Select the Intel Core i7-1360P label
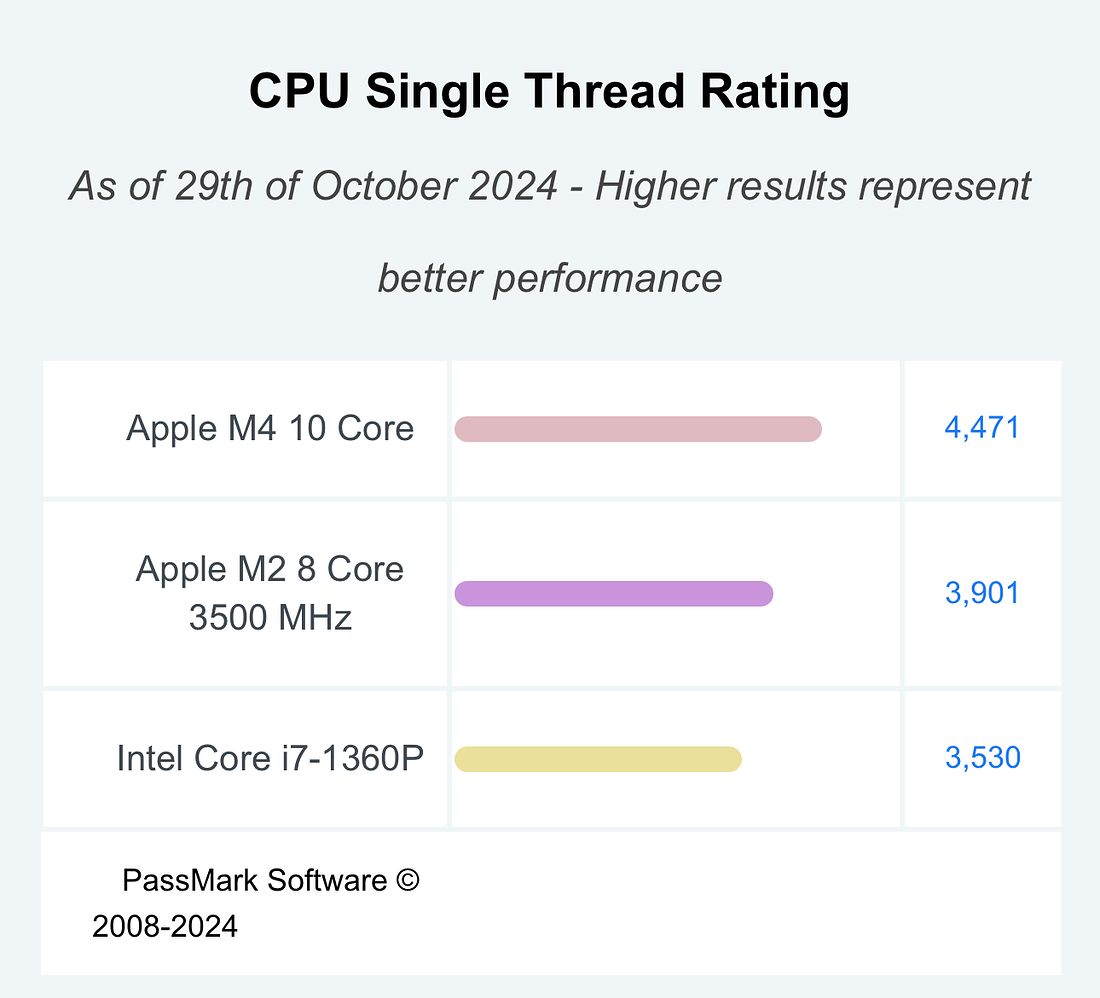Screen dimensions: 1100x998 270,758
